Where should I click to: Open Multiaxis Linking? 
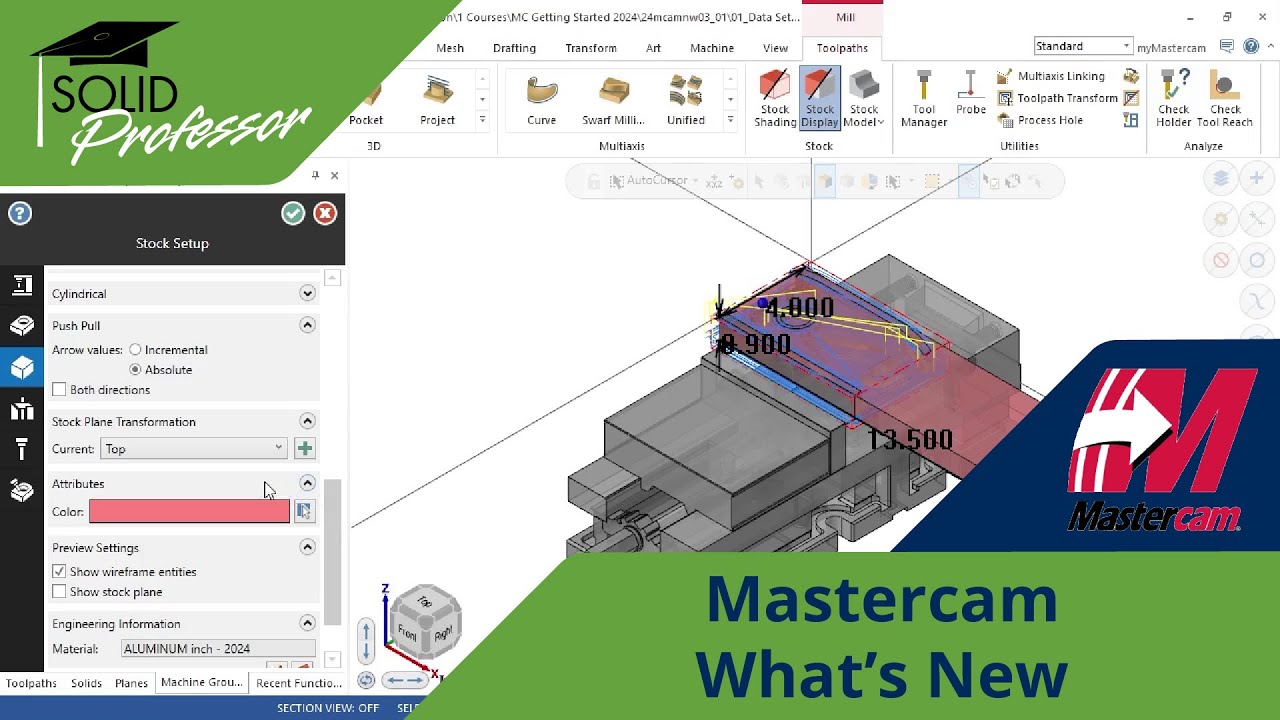click(1051, 76)
